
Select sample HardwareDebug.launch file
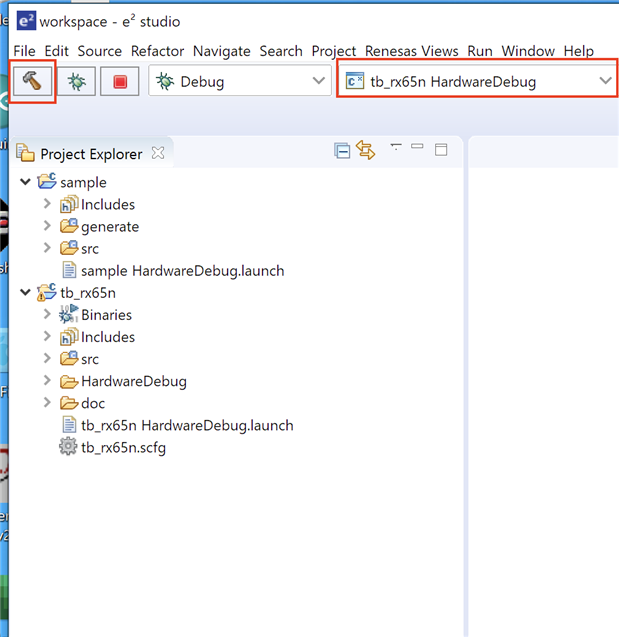point(182,271)
